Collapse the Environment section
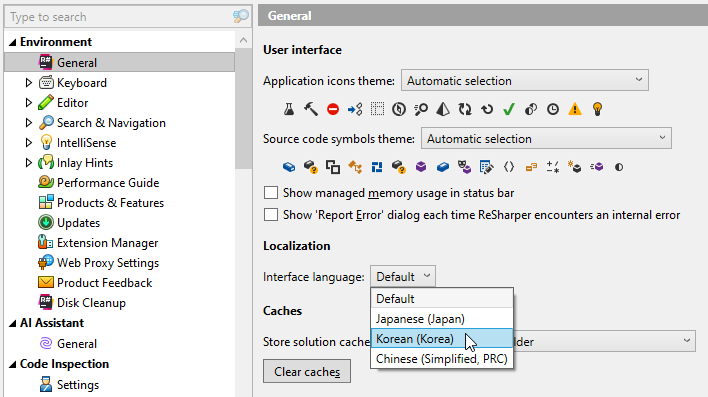The height and width of the screenshot is (397, 708). click(x=13, y=42)
